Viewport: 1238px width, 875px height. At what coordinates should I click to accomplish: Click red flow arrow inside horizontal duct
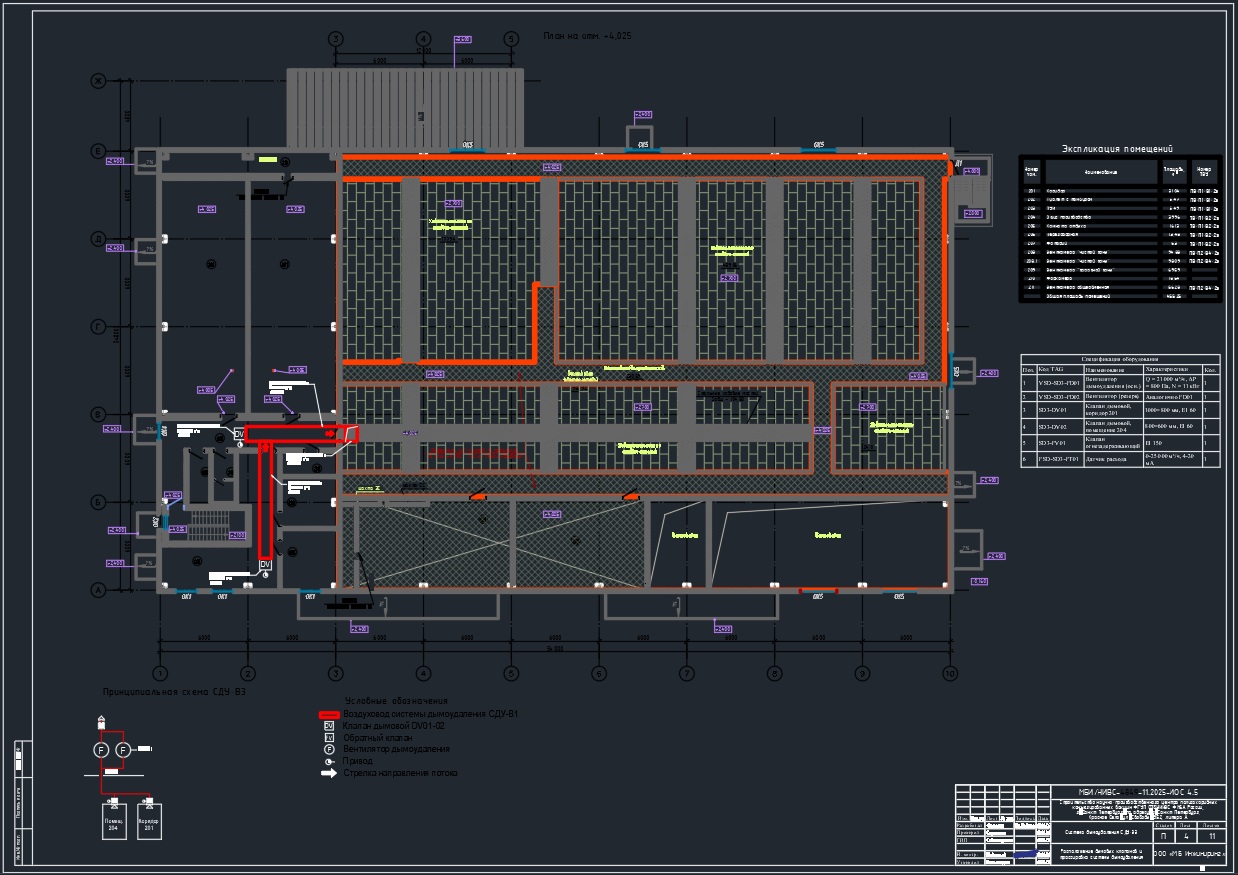click(x=330, y=434)
